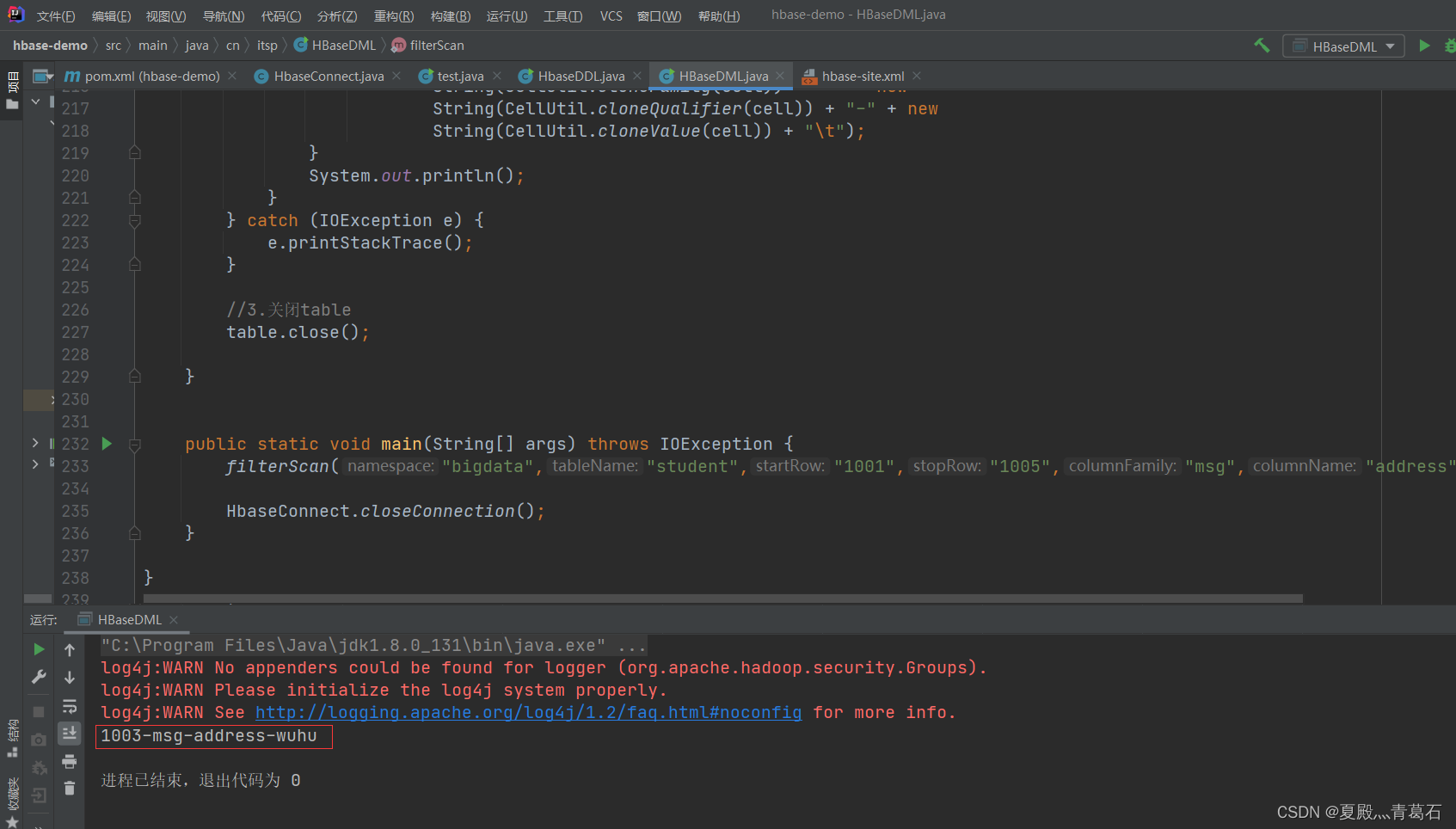Open the 视图(V) menu
Image resolution: width=1456 pixels, height=829 pixels.
pyautogui.click(x=166, y=16)
